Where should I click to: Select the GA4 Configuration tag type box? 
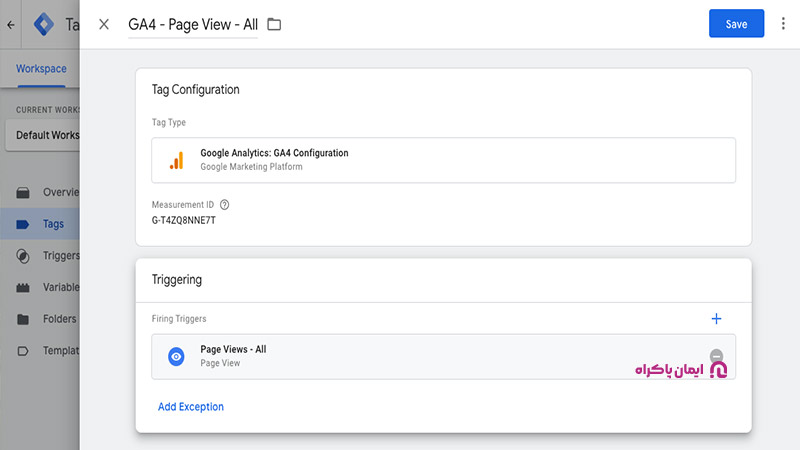(x=443, y=160)
